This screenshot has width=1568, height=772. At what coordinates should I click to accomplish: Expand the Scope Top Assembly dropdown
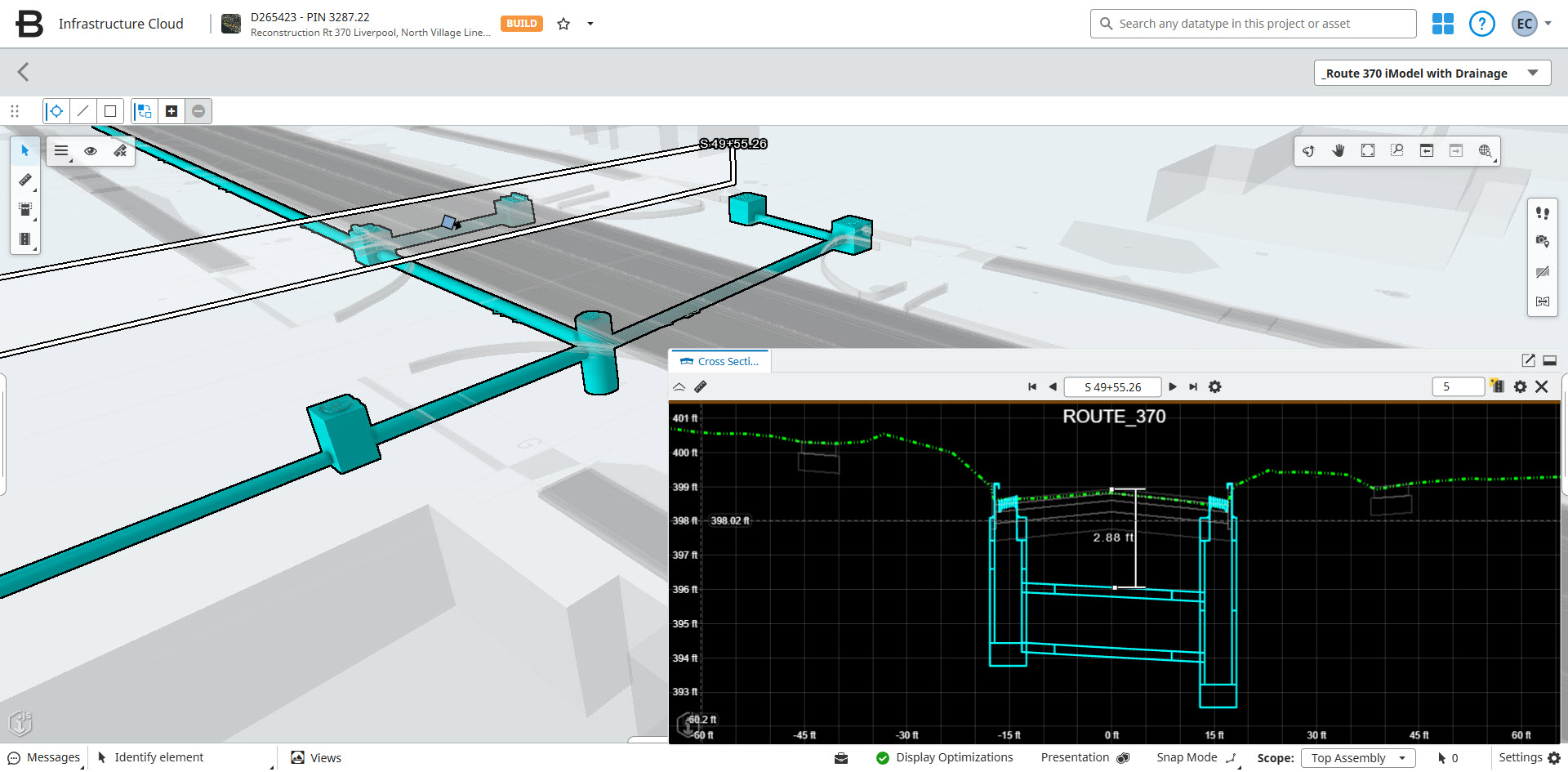1357,758
